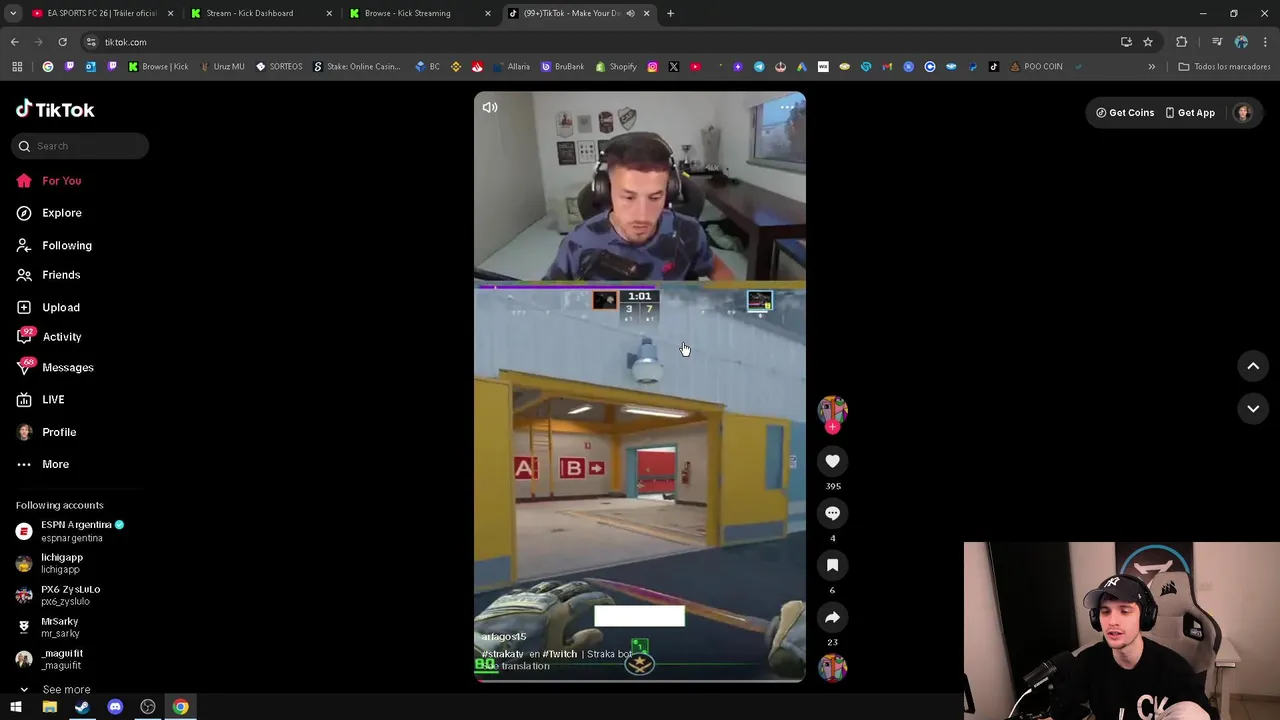Go back in browser history
This screenshot has width=1280, height=720.
click(x=14, y=42)
